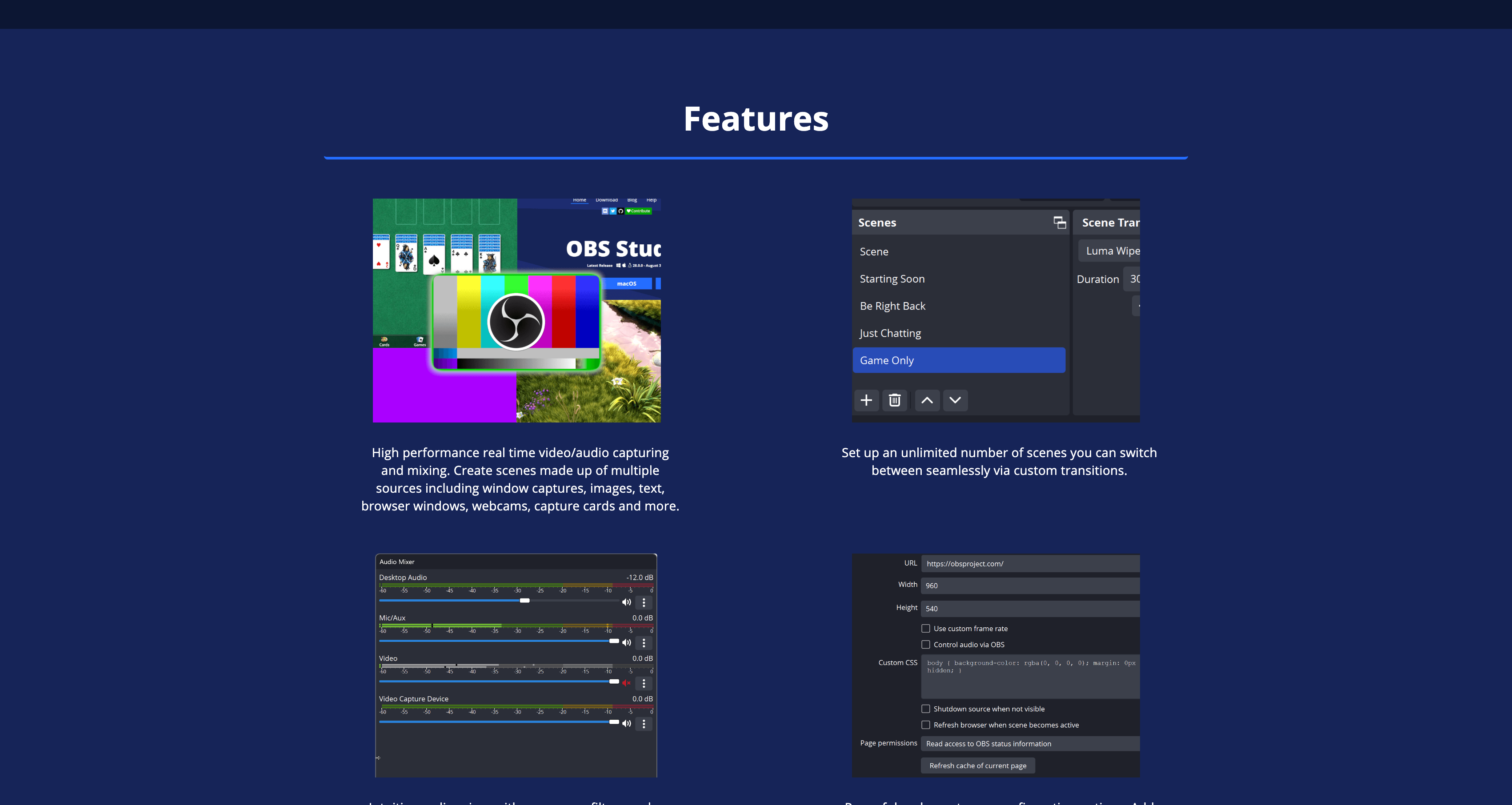Click the Height field showing 540
Image resolution: width=1512 pixels, height=805 pixels.
[1031, 609]
